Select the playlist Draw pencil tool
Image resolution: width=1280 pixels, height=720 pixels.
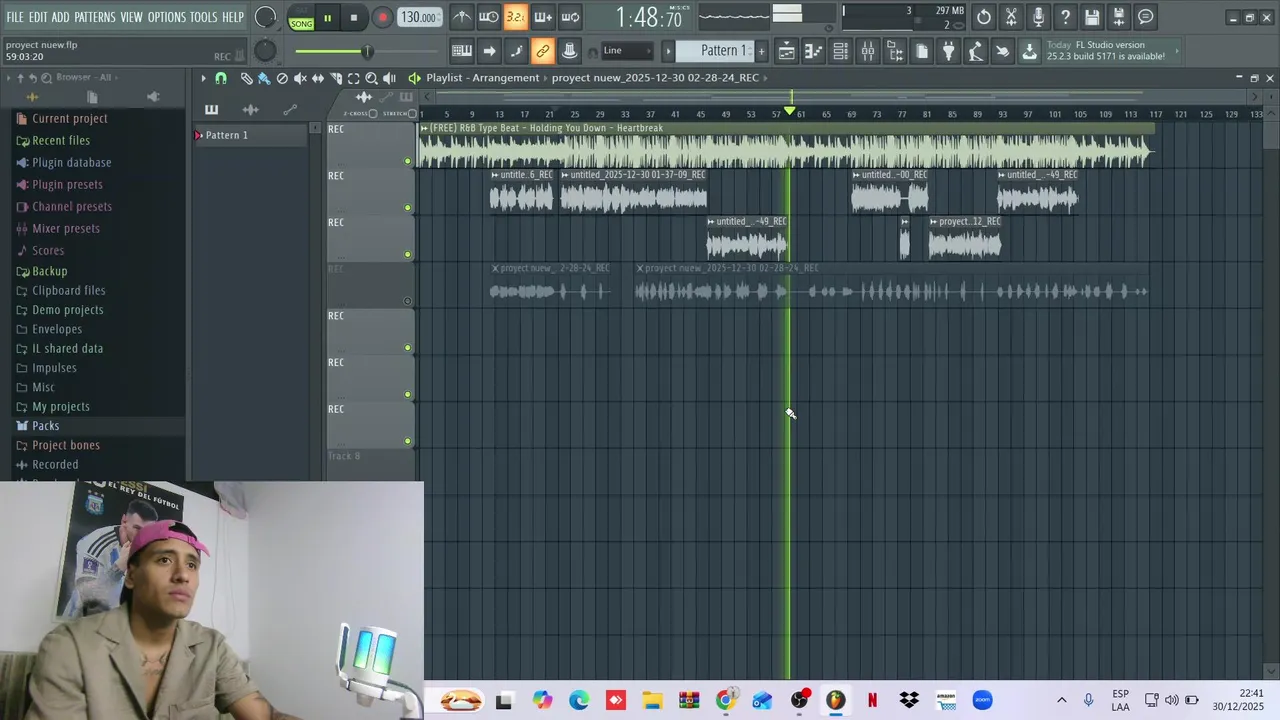point(246,78)
